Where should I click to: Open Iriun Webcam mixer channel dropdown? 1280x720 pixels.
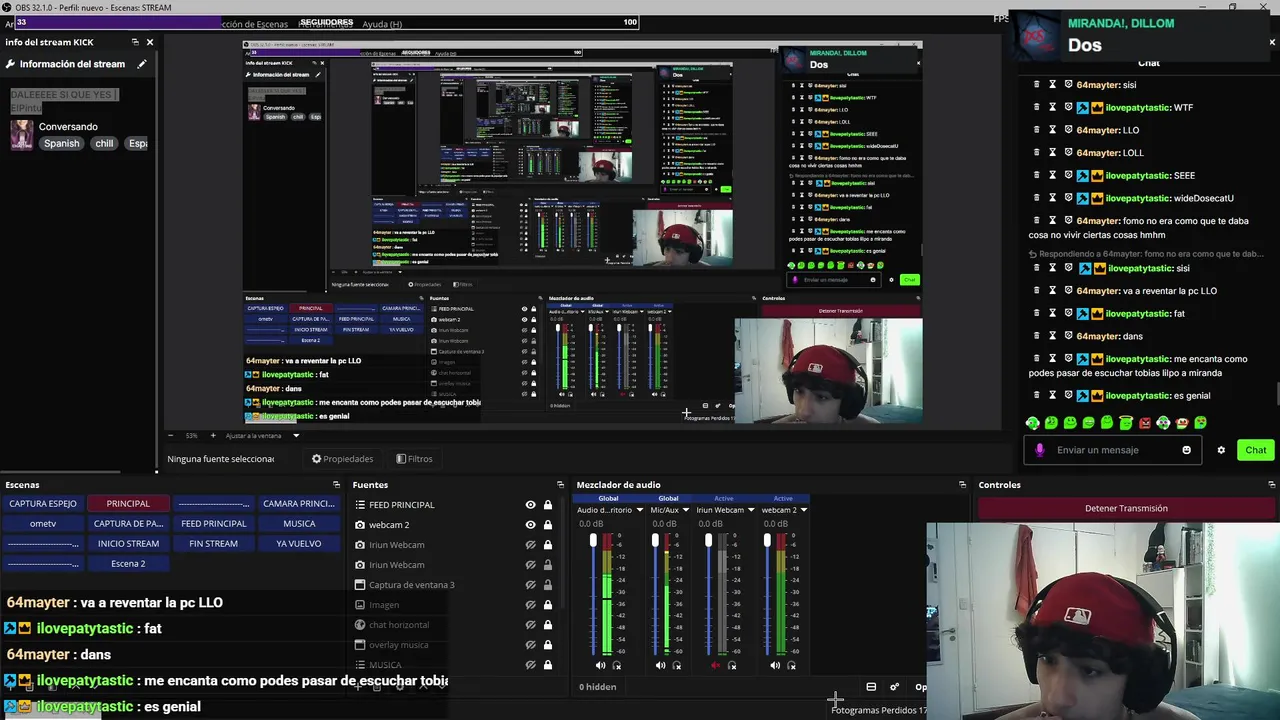[751, 510]
